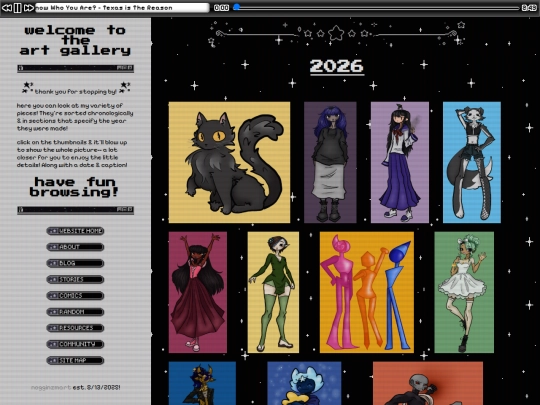Click the music progress slider handle
540x405 pixels.
tap(237, 7)
